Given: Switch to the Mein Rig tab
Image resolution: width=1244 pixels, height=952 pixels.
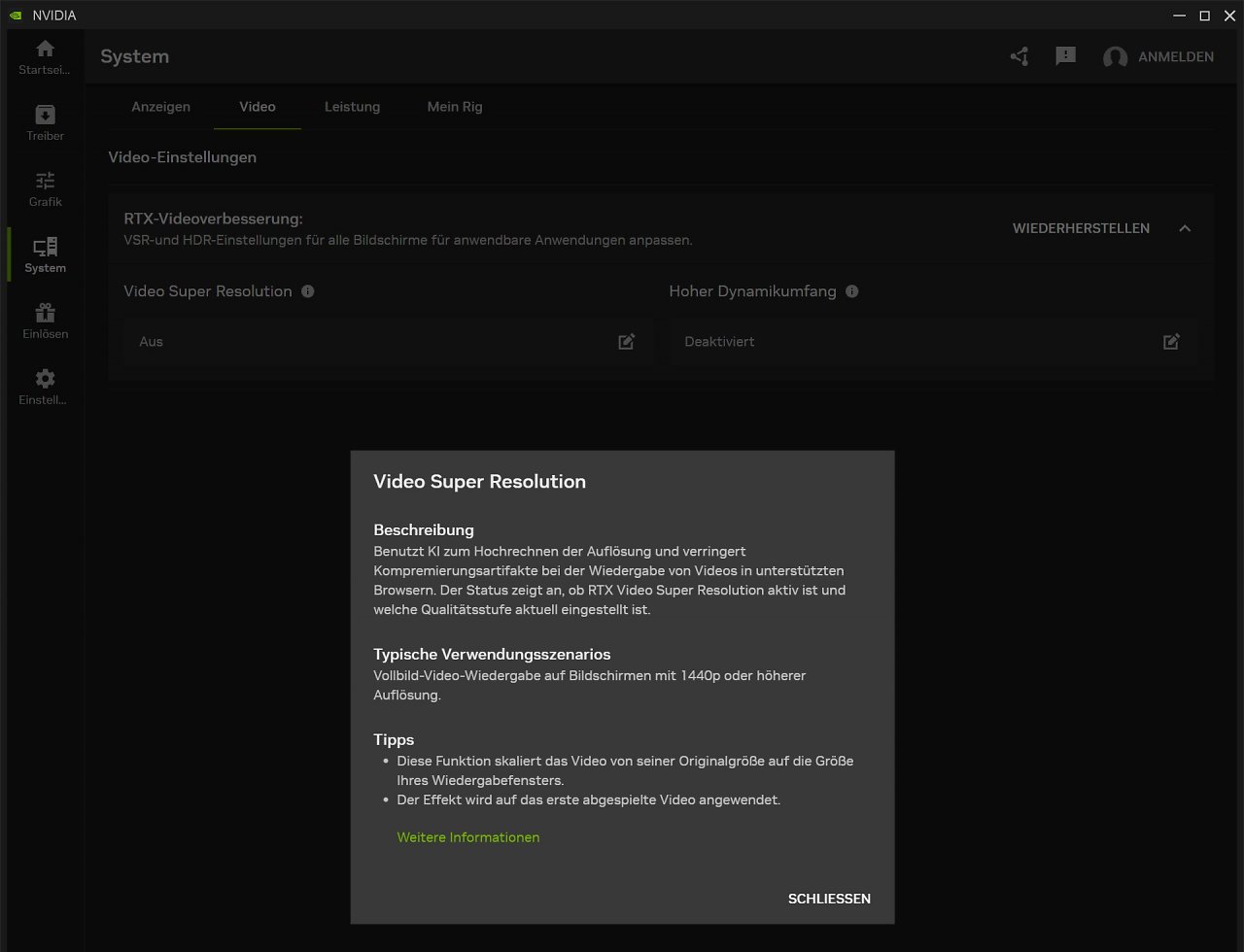Looking at the screenshot, I should pyautogui.click(x=455, y=107).
